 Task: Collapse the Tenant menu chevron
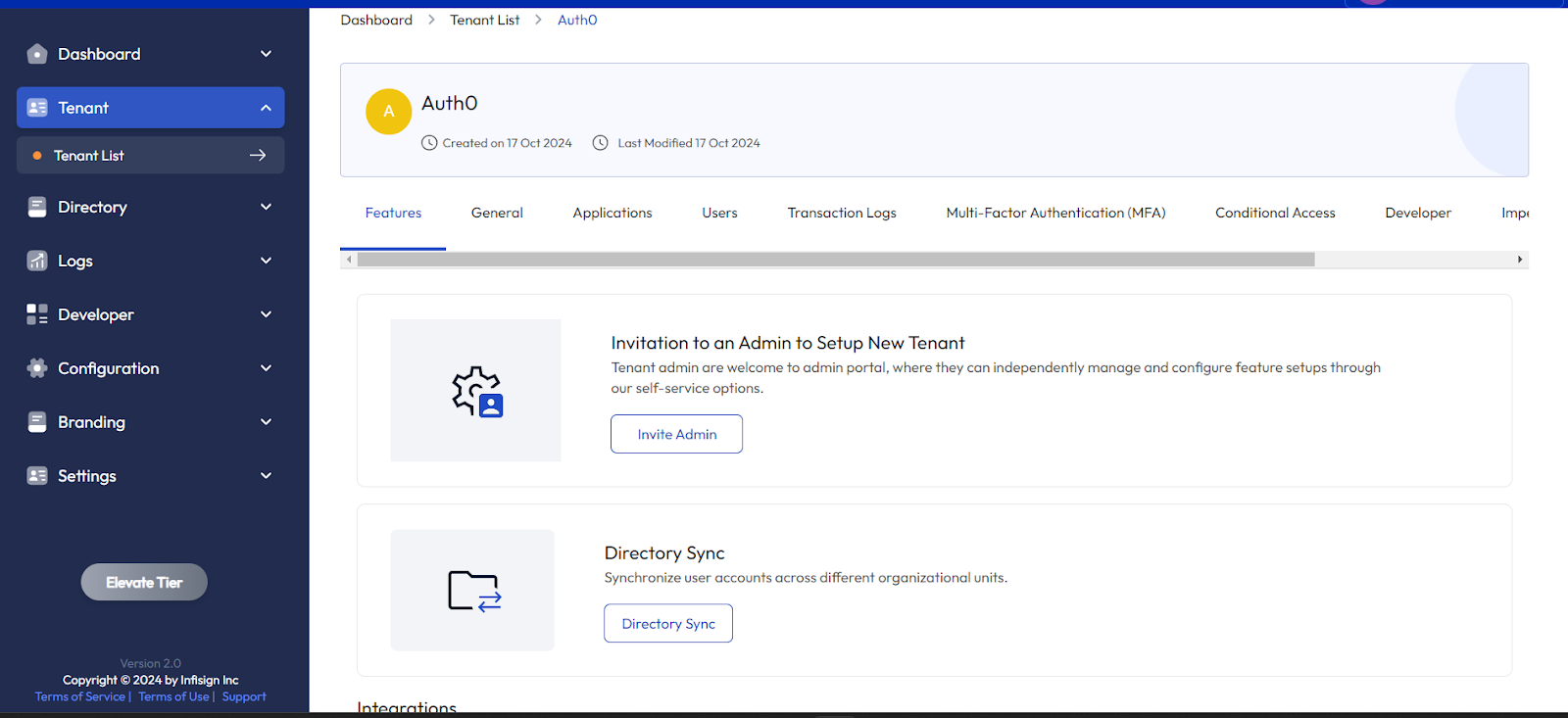pos(266,108)
